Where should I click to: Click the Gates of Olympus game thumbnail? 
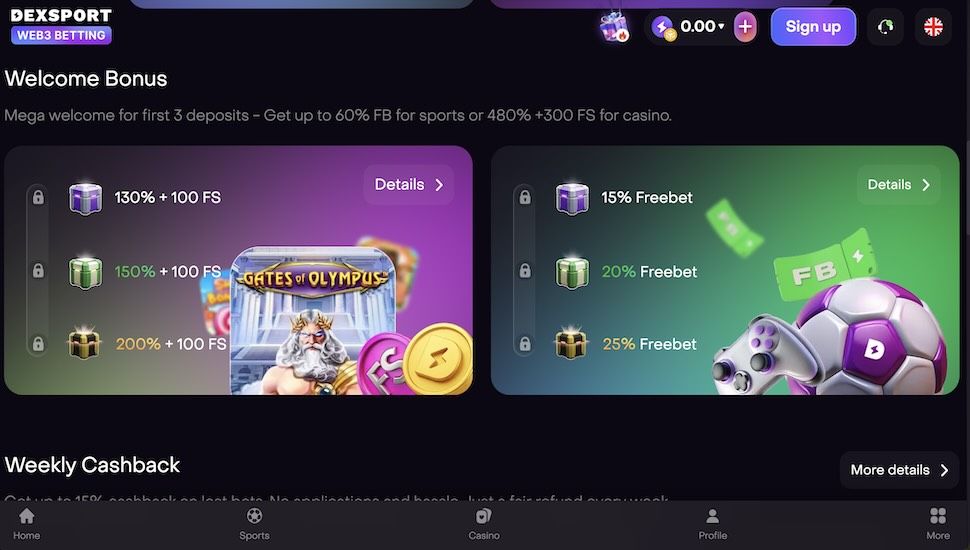[x=313, y=320]
